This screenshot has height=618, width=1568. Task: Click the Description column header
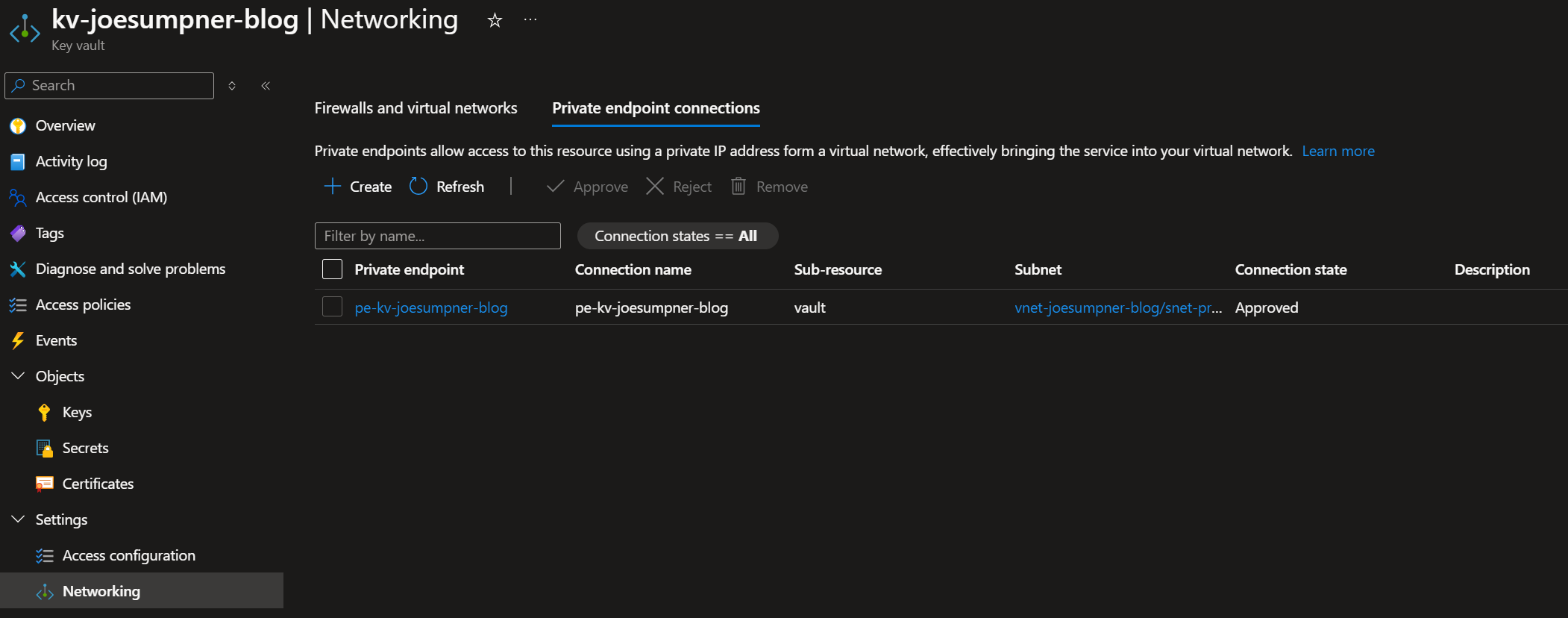click(1492, 269)
